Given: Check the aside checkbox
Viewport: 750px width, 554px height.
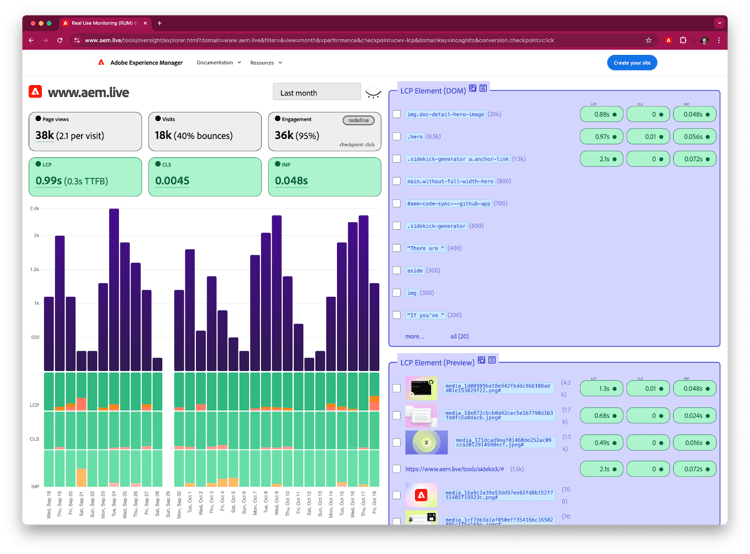Looking at the screenshot, I should (397, 270).
